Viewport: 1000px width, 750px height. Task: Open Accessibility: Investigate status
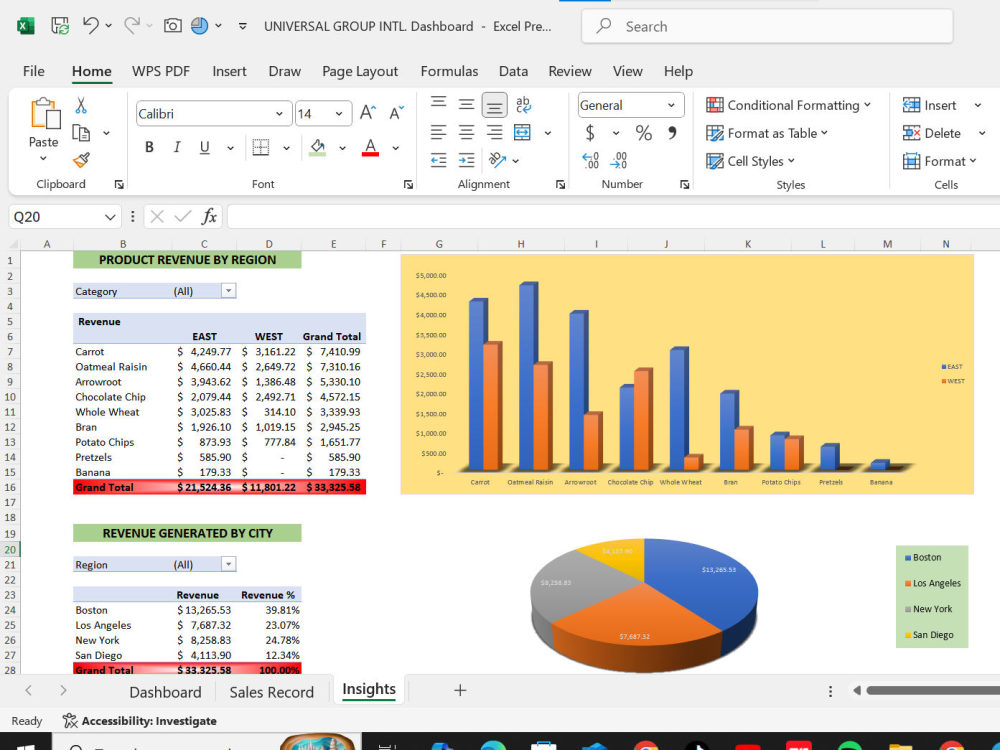click(140, 721)
